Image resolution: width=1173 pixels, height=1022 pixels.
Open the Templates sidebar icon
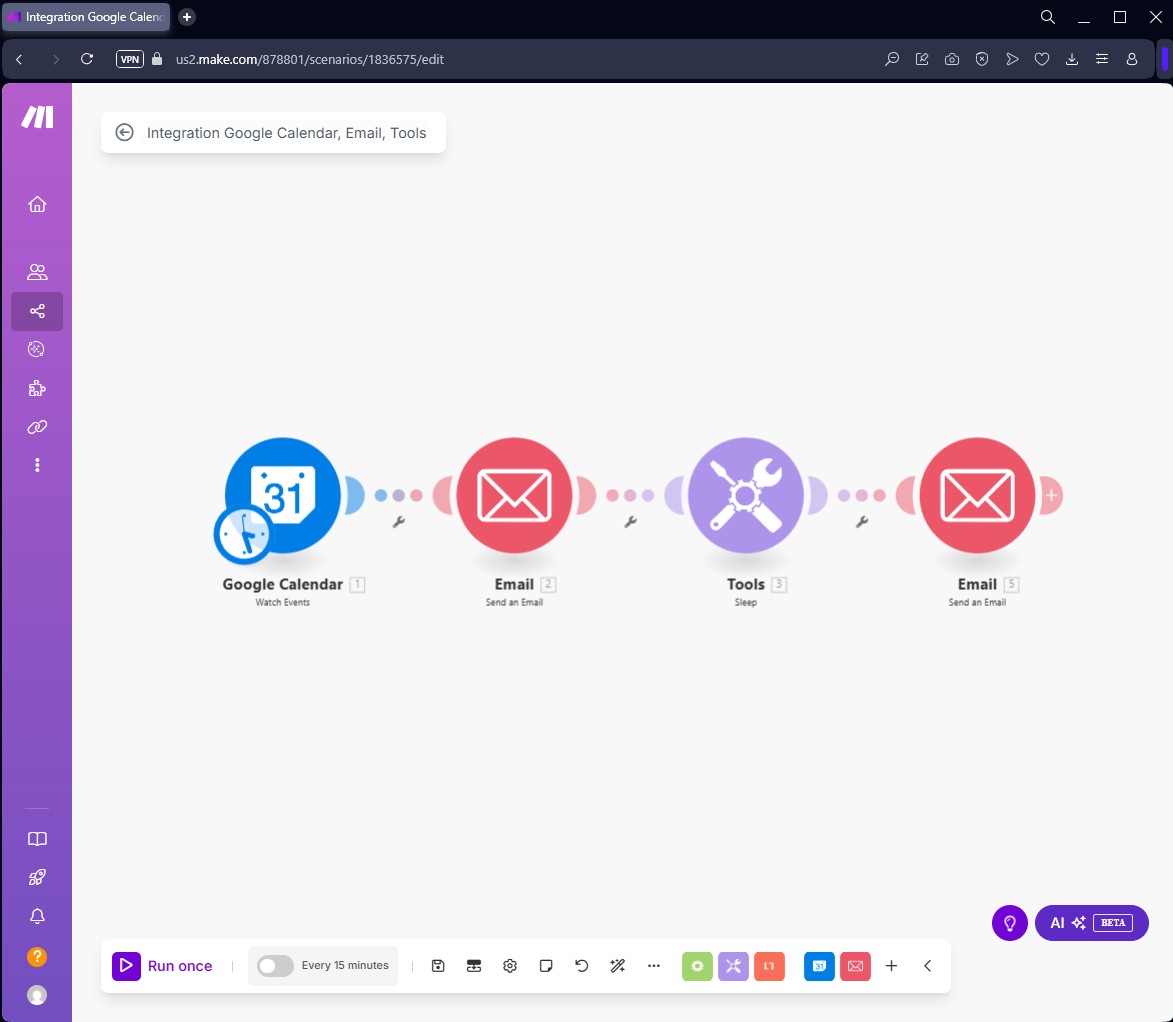(37, 349)
